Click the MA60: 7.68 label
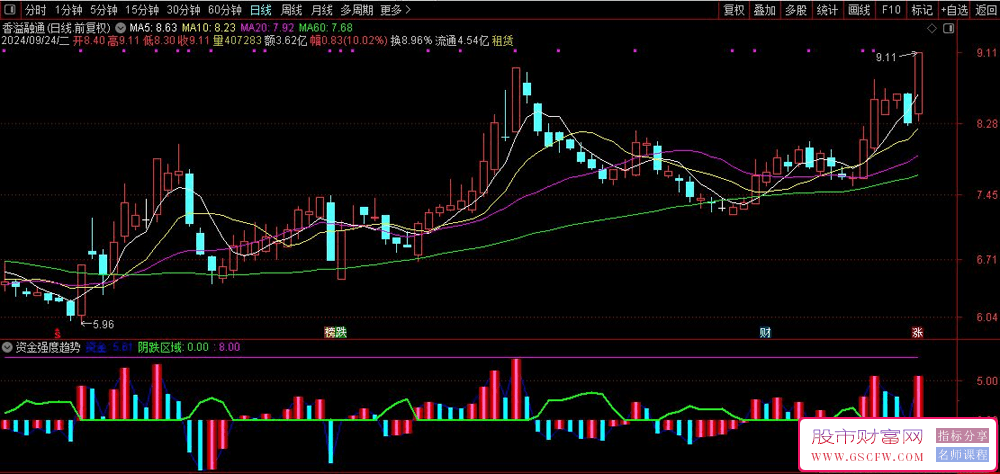The width and height of the screenshot is (1000, 474). pos(325,28)
